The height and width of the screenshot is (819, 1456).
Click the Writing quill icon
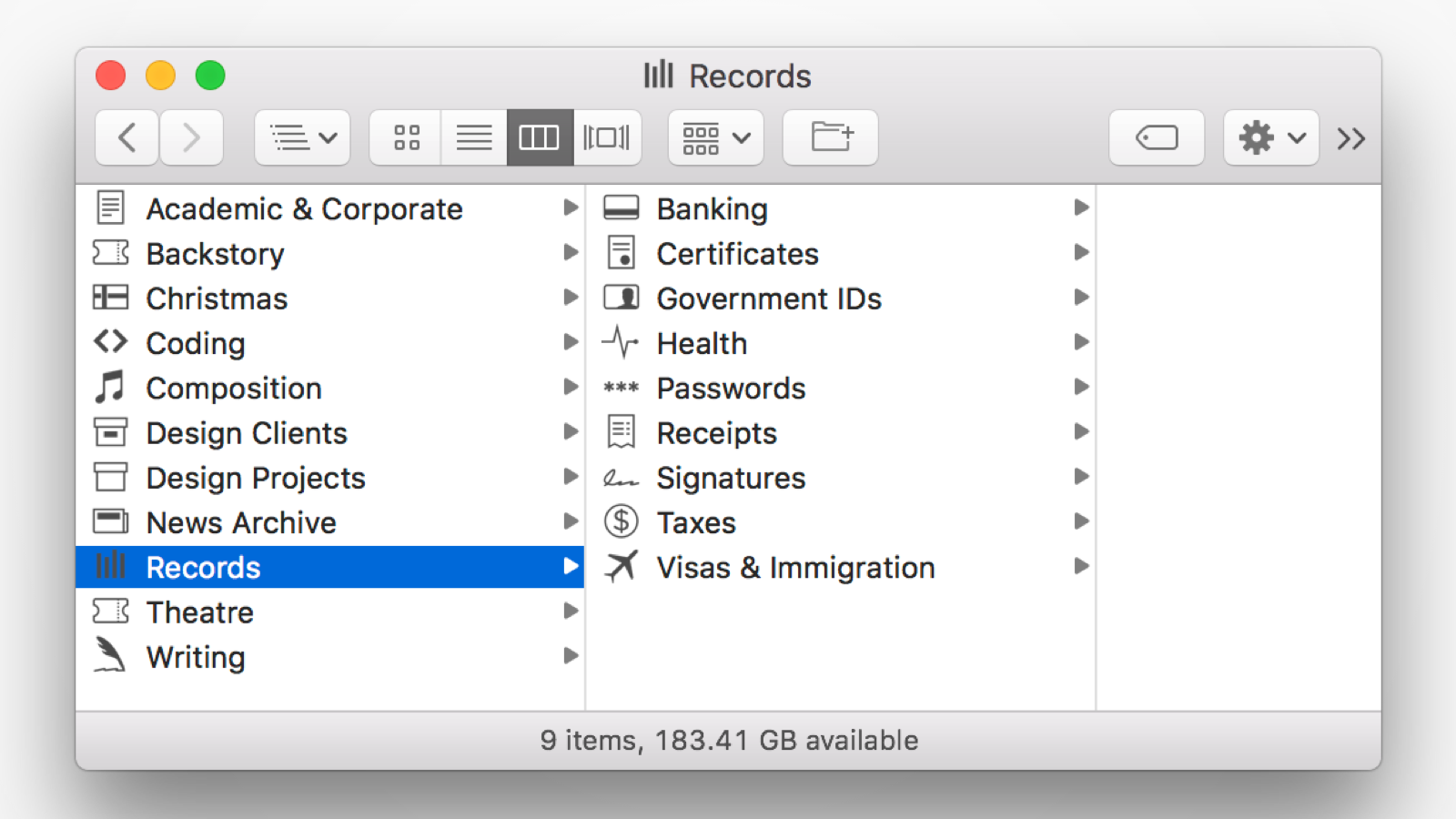coord(110,656)
